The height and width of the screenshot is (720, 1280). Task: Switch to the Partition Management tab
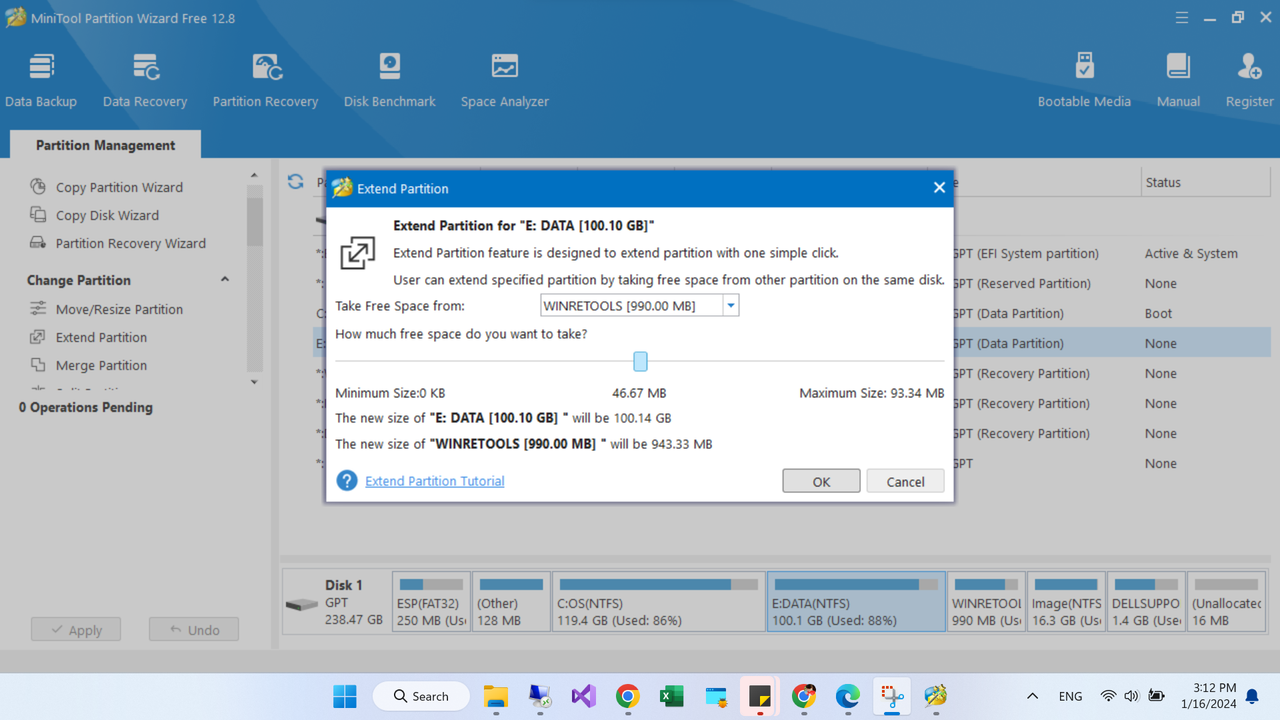tap(105, 145)
